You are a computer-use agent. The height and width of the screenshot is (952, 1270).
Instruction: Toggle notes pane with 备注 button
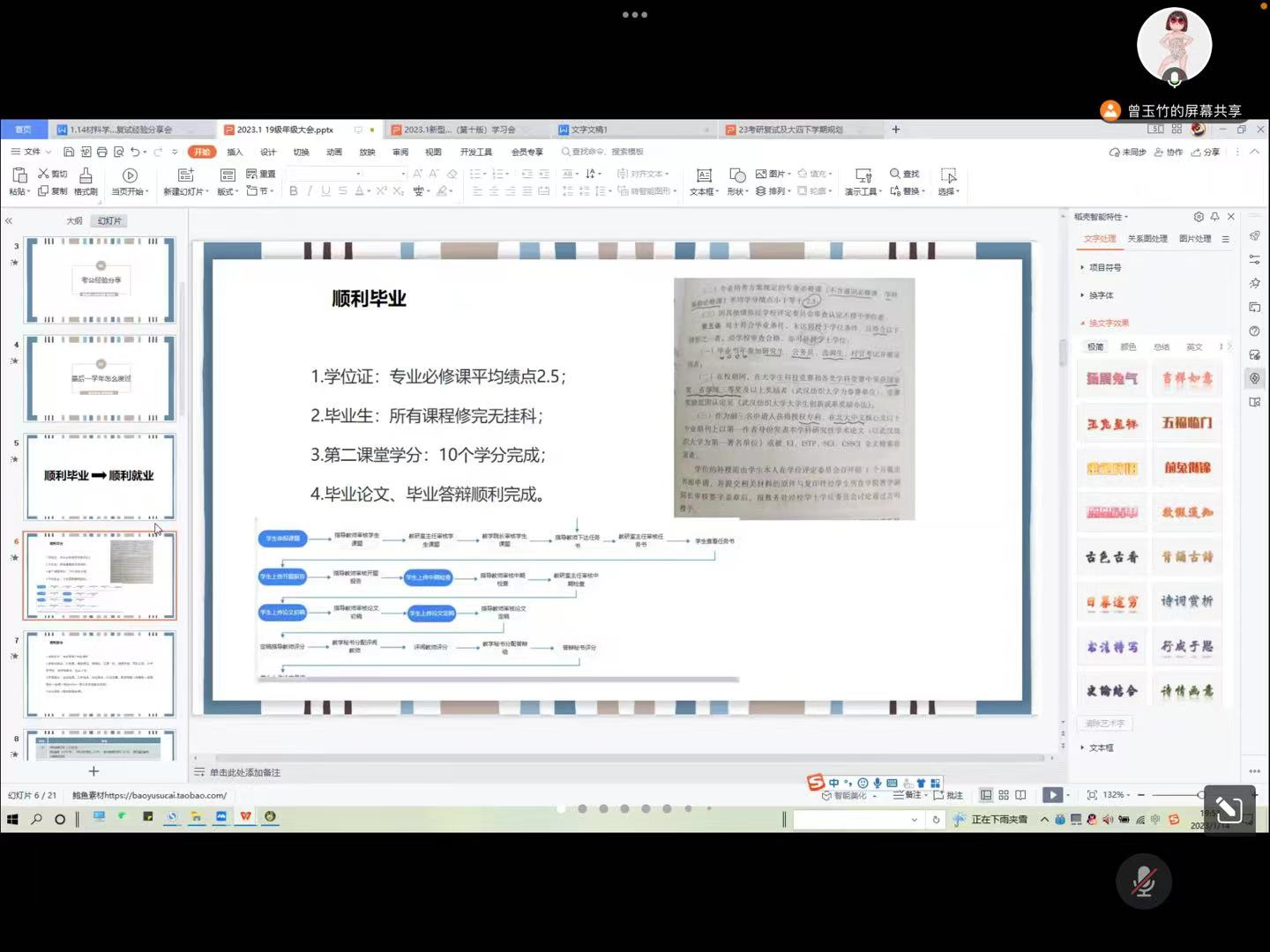(908, 795)
